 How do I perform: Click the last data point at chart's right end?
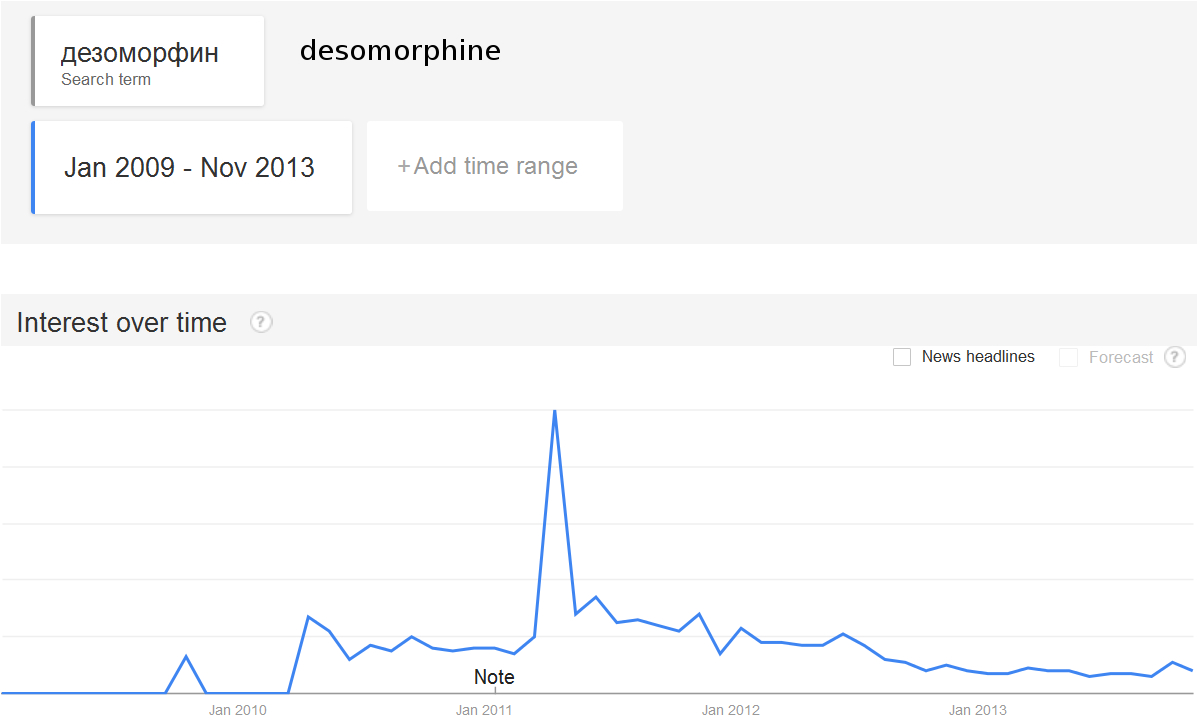(x=1191, y=670)
